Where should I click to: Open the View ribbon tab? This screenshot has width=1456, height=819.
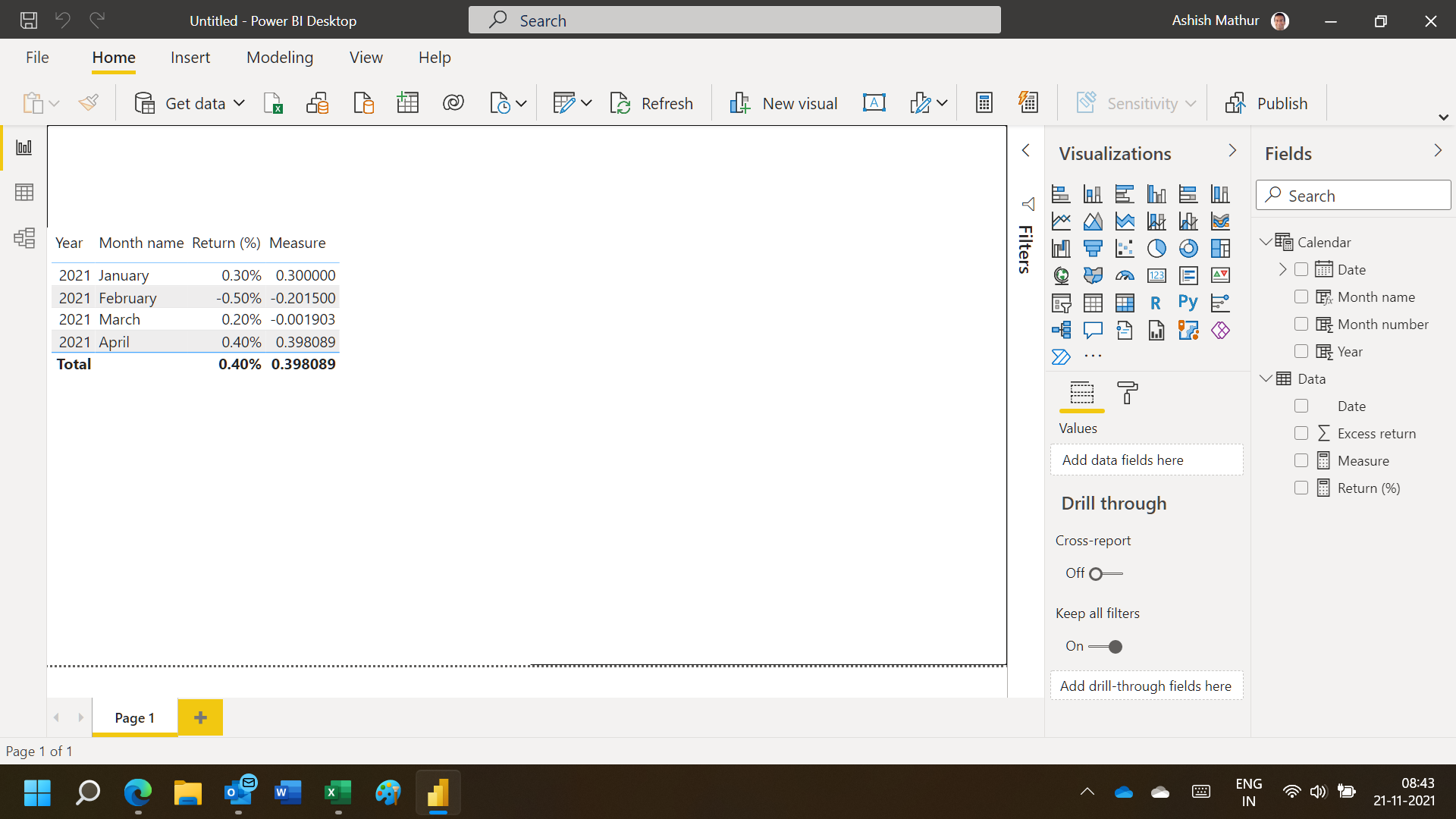coord(366,58)
